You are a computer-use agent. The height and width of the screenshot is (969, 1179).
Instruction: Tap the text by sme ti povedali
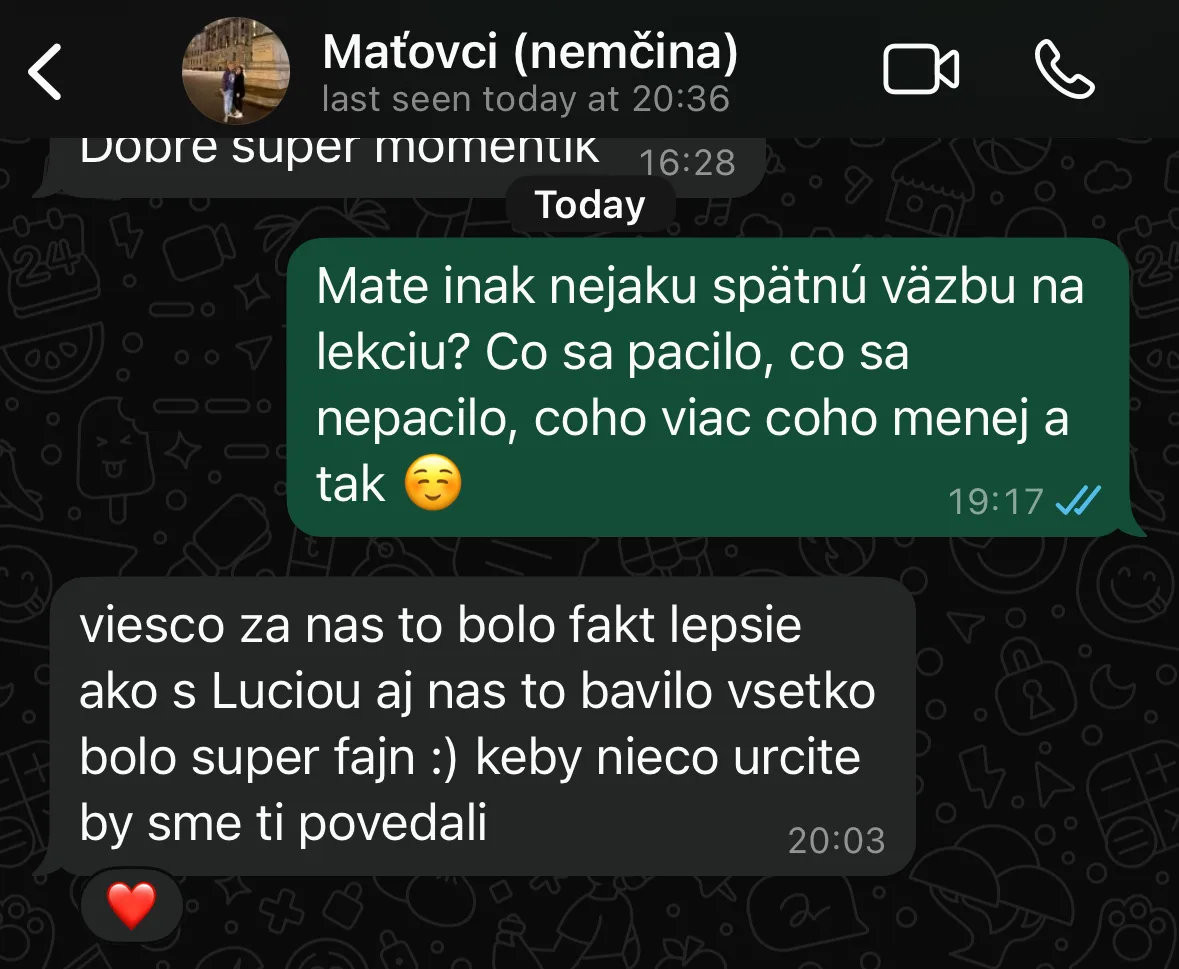point(283,824)
